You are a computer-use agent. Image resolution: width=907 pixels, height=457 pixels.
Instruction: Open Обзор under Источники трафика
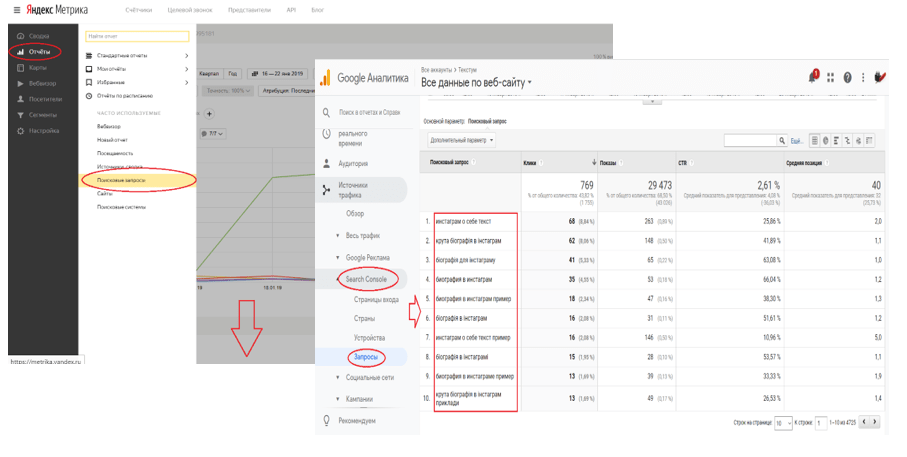(x=355, y=213)
